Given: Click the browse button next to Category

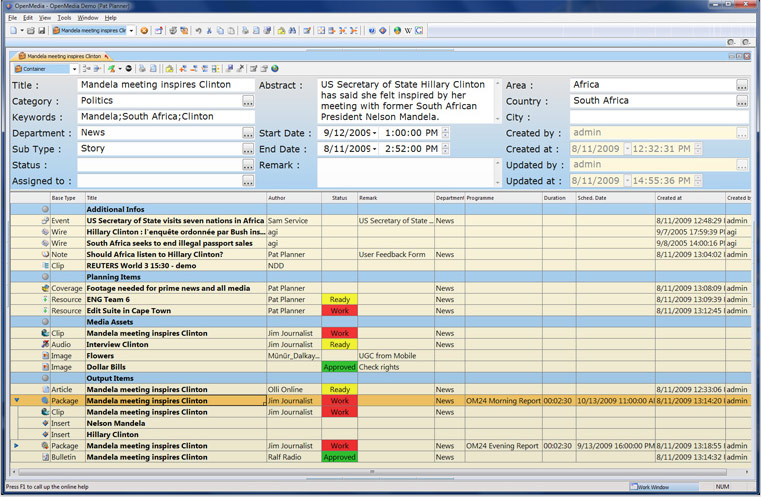Looking at the screenshot, I should point(248,101).
